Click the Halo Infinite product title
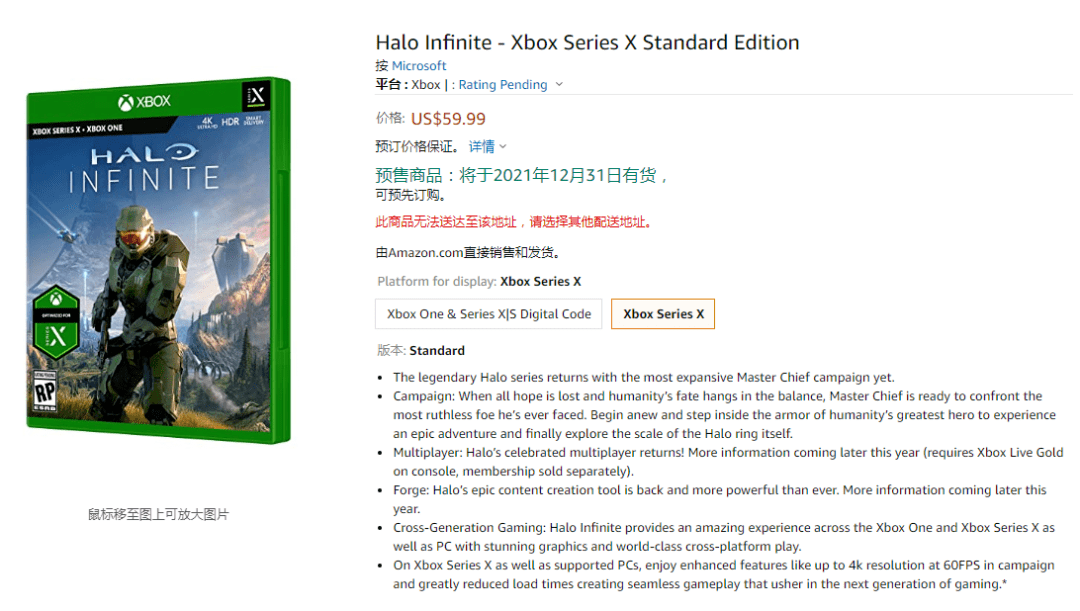The height and width of the screenshot is (611, 1080). tap(587, 42)
